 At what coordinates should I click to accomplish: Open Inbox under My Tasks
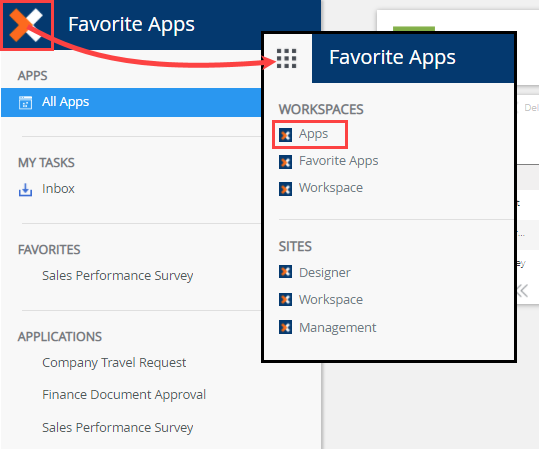click(x=58, y=189)
